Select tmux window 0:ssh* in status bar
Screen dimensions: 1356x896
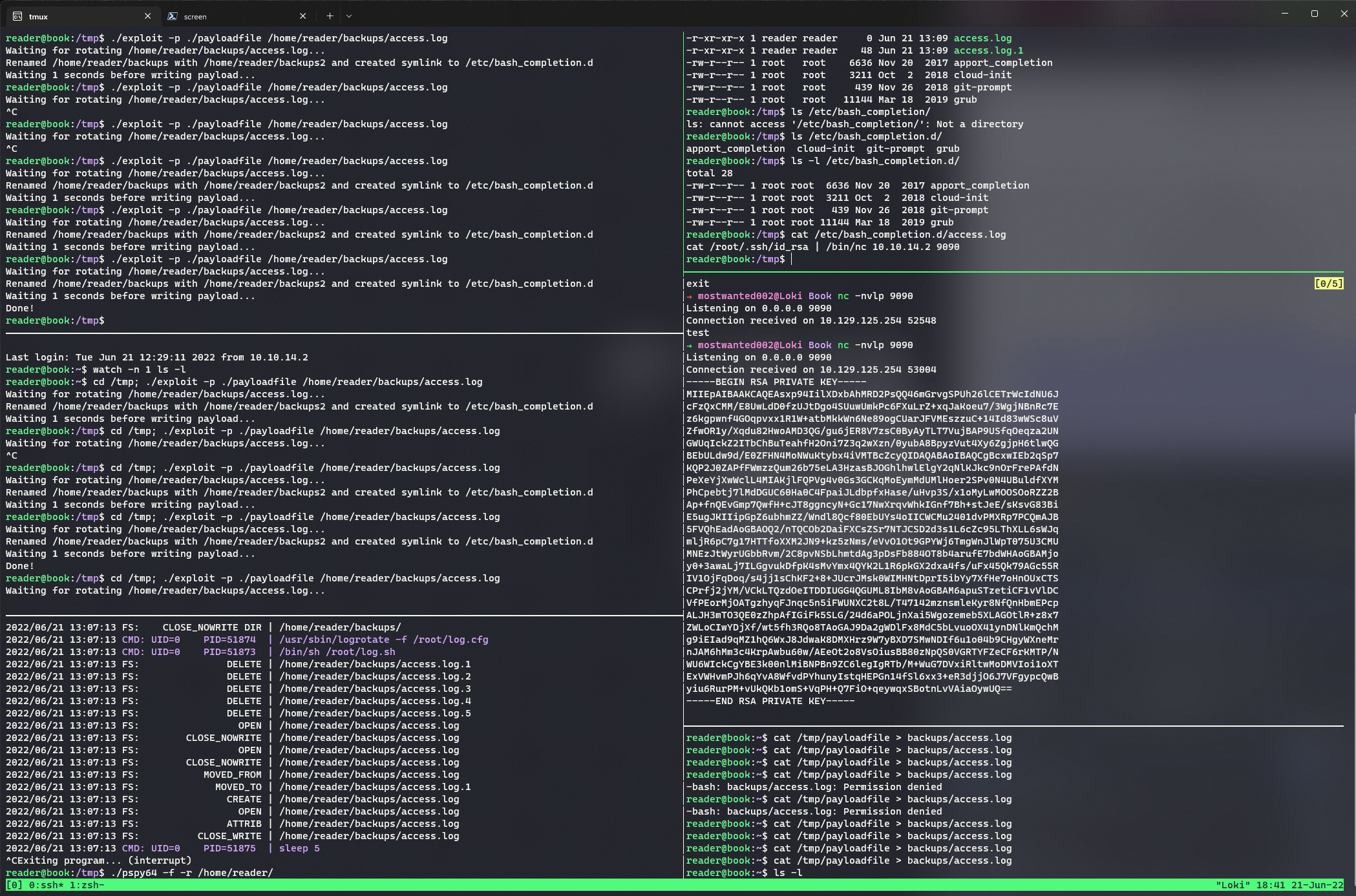[x=47, y=885]
